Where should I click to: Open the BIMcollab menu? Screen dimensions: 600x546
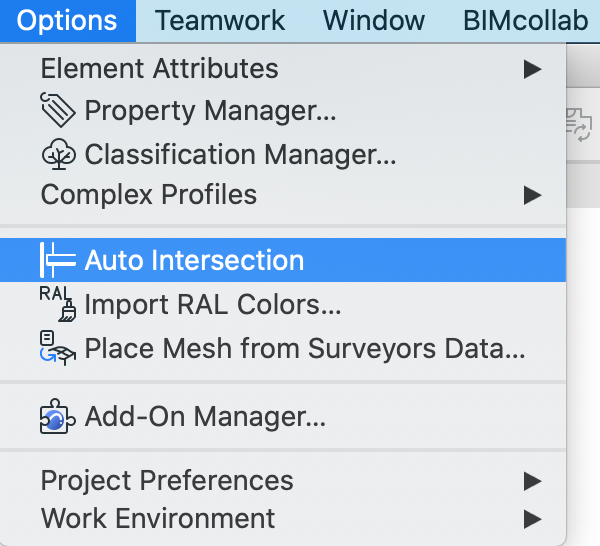(526, 20)
